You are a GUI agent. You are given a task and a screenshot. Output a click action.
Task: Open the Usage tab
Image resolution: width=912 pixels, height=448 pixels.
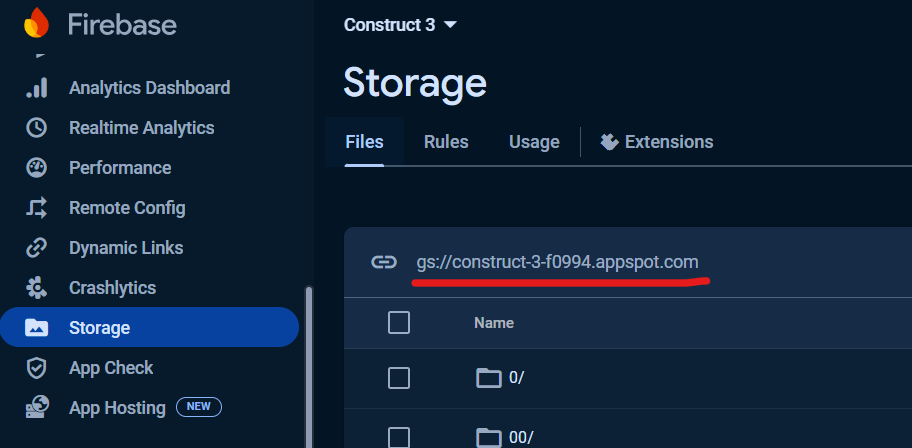[x=534, y=142]
